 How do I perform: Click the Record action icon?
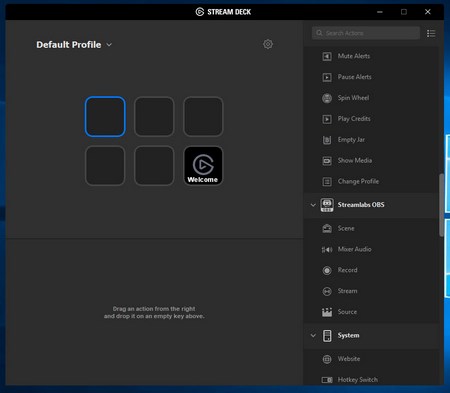[x=327, y=270]
